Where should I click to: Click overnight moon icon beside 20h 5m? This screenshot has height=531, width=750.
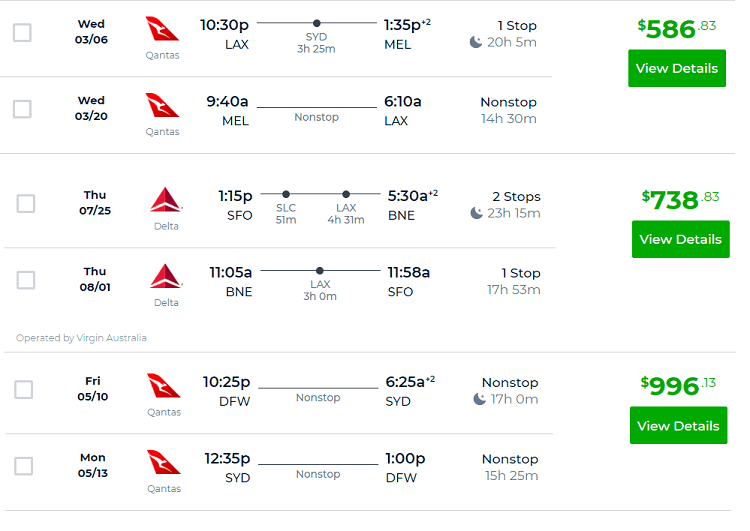(475, 43)
